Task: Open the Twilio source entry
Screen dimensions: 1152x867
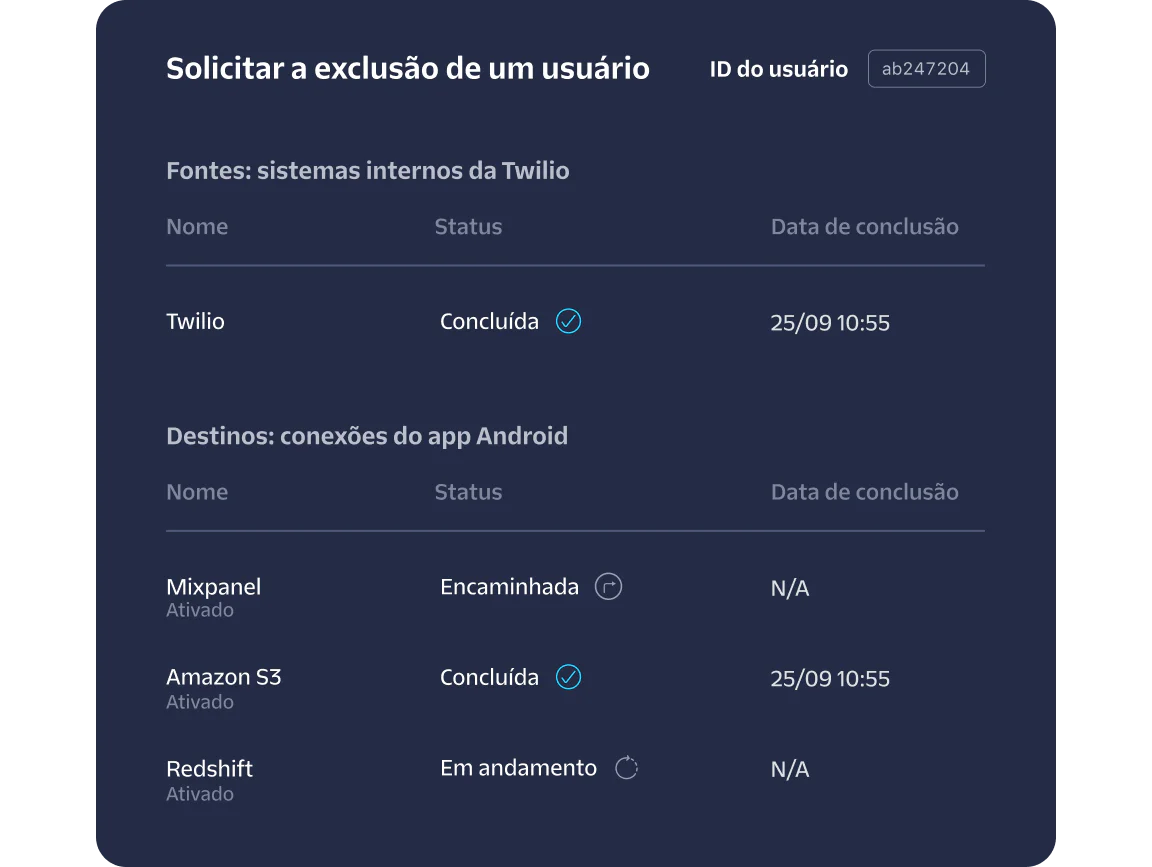Action: 195,321
